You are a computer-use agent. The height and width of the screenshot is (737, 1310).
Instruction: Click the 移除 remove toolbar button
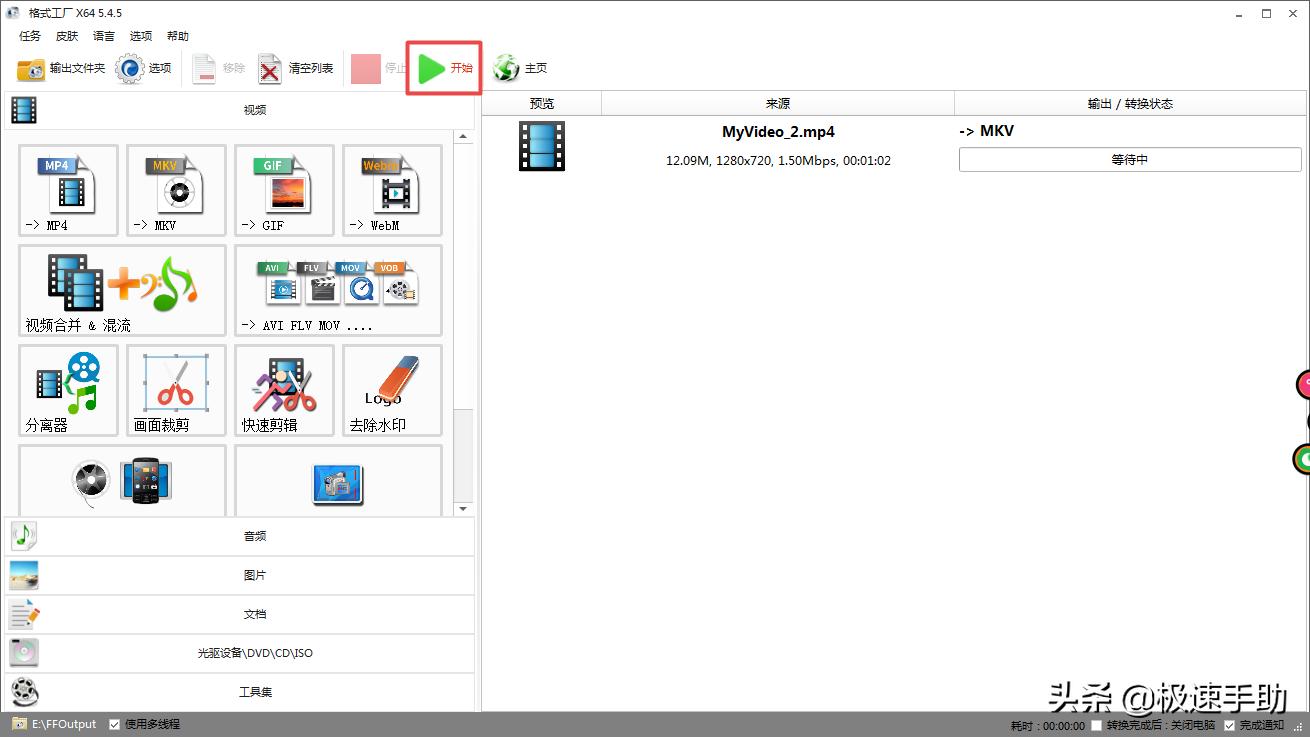[218, 68]
